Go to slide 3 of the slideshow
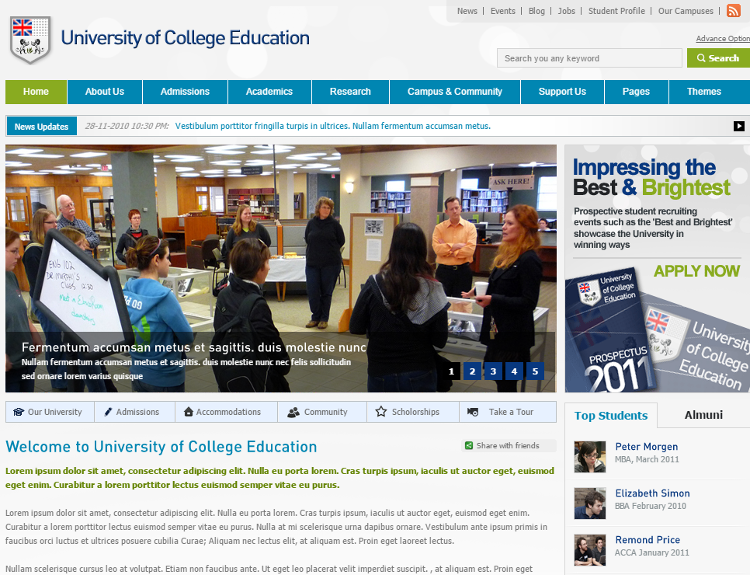 click(x=493, y=371)
